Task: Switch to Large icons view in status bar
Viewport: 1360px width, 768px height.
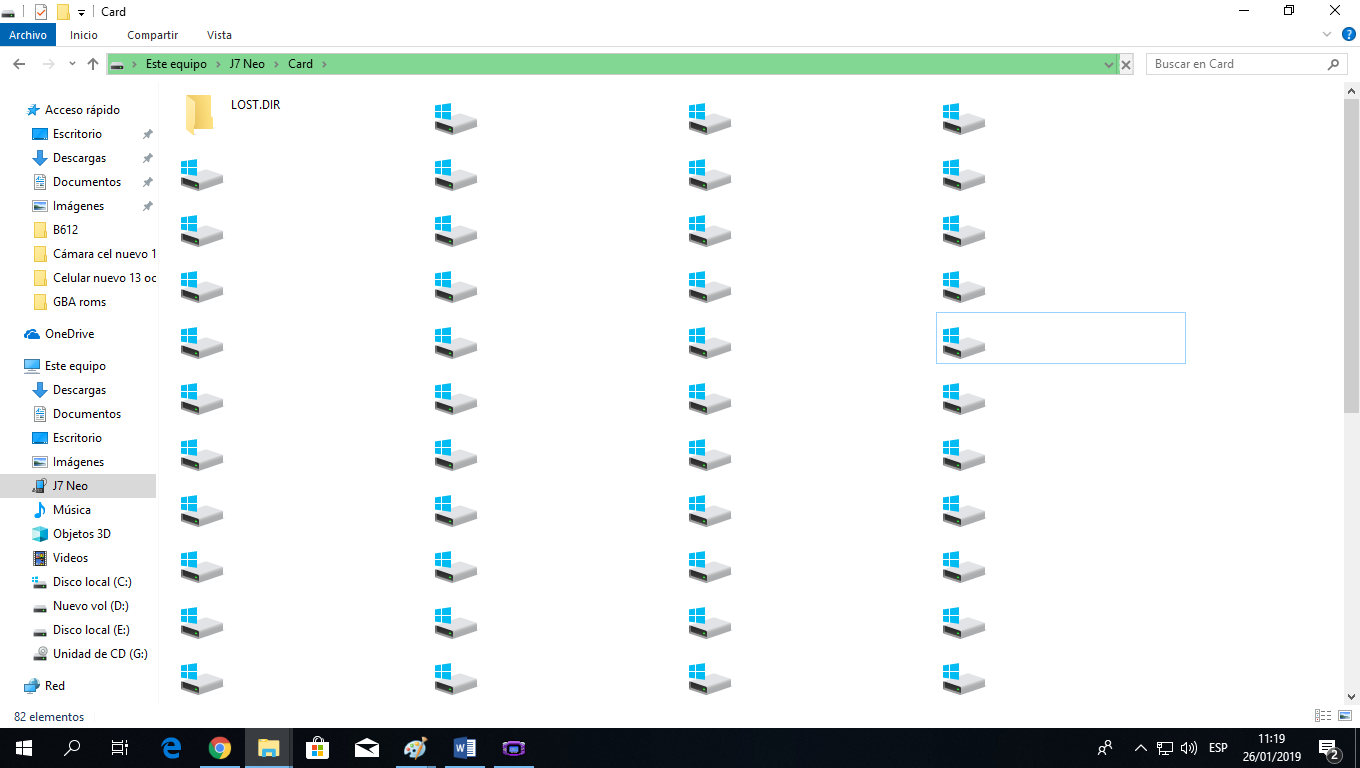Action: pyautogui.click(x=1343, y=716)
